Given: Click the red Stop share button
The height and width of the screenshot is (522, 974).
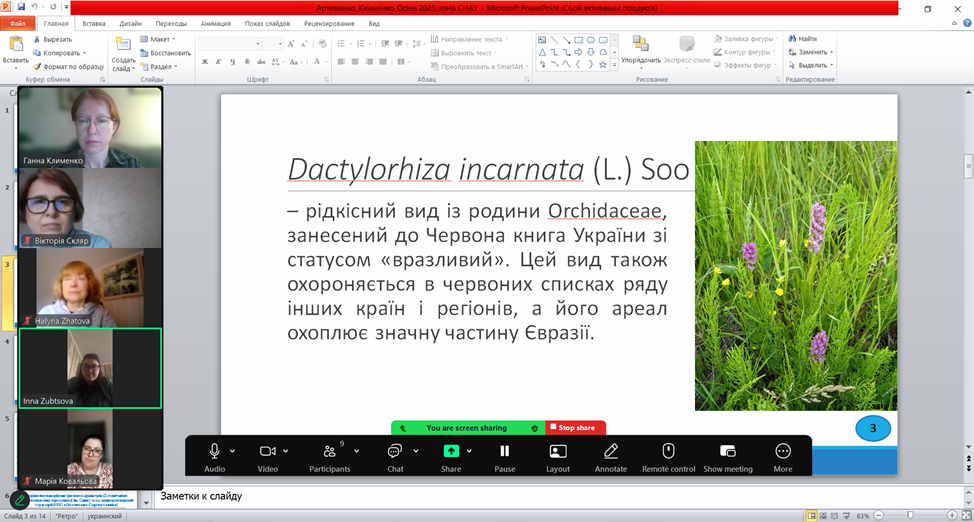Looking at the screenshot, I should [575, 428].
